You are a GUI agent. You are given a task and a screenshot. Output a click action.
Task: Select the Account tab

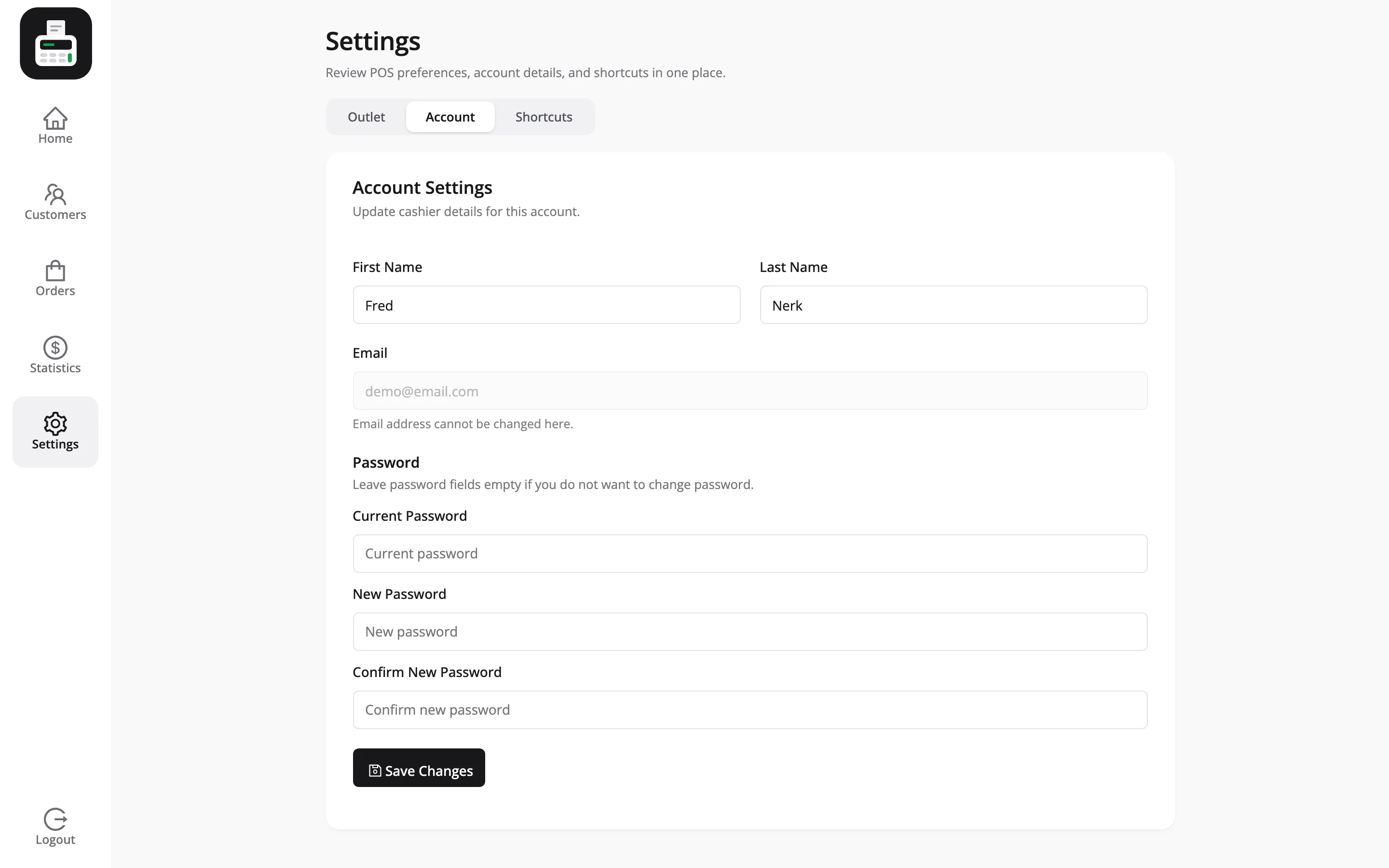click(450, 117)
